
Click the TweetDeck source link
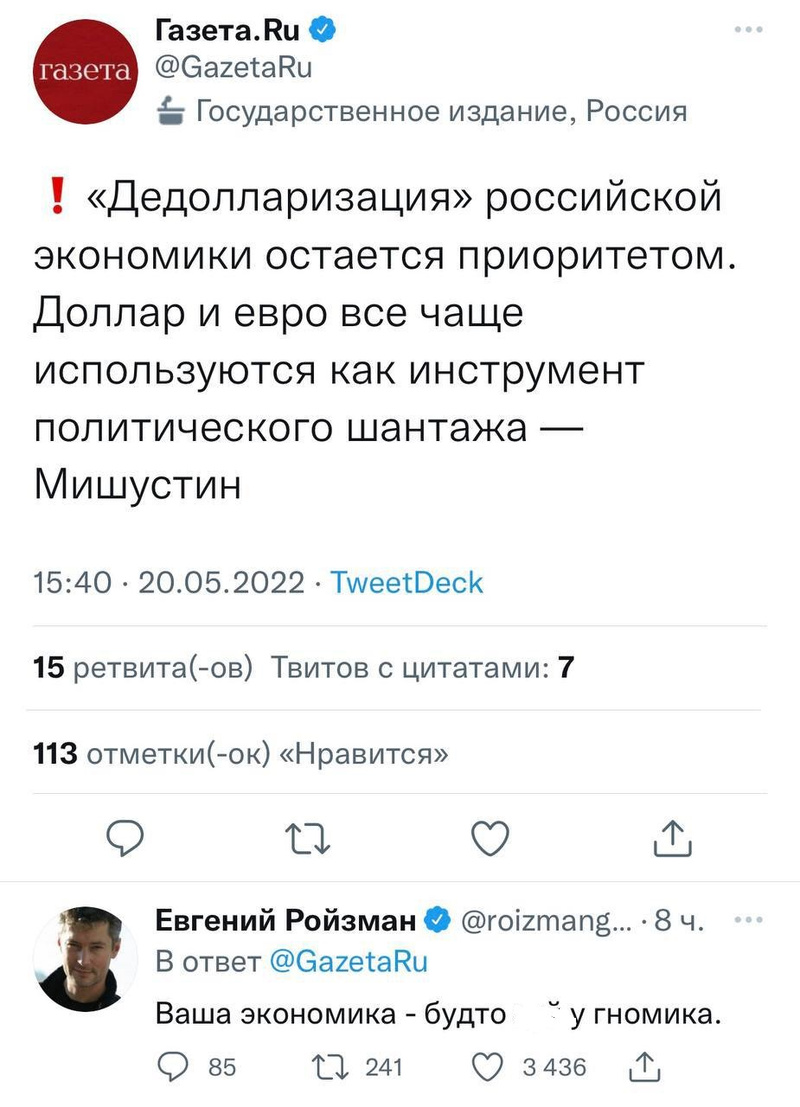click(x=406, y=582)
